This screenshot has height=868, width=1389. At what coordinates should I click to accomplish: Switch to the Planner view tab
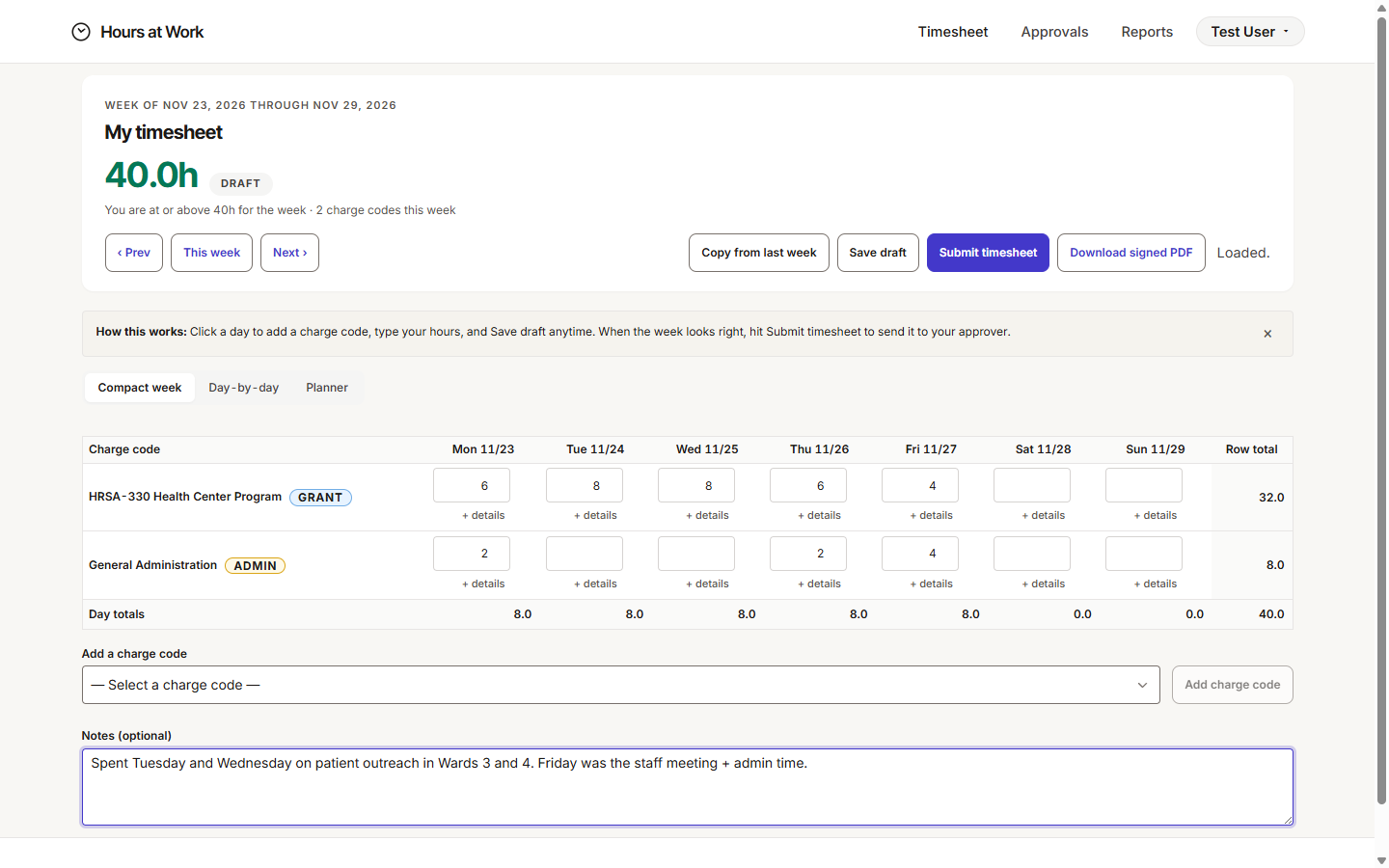tap(327, 388)
